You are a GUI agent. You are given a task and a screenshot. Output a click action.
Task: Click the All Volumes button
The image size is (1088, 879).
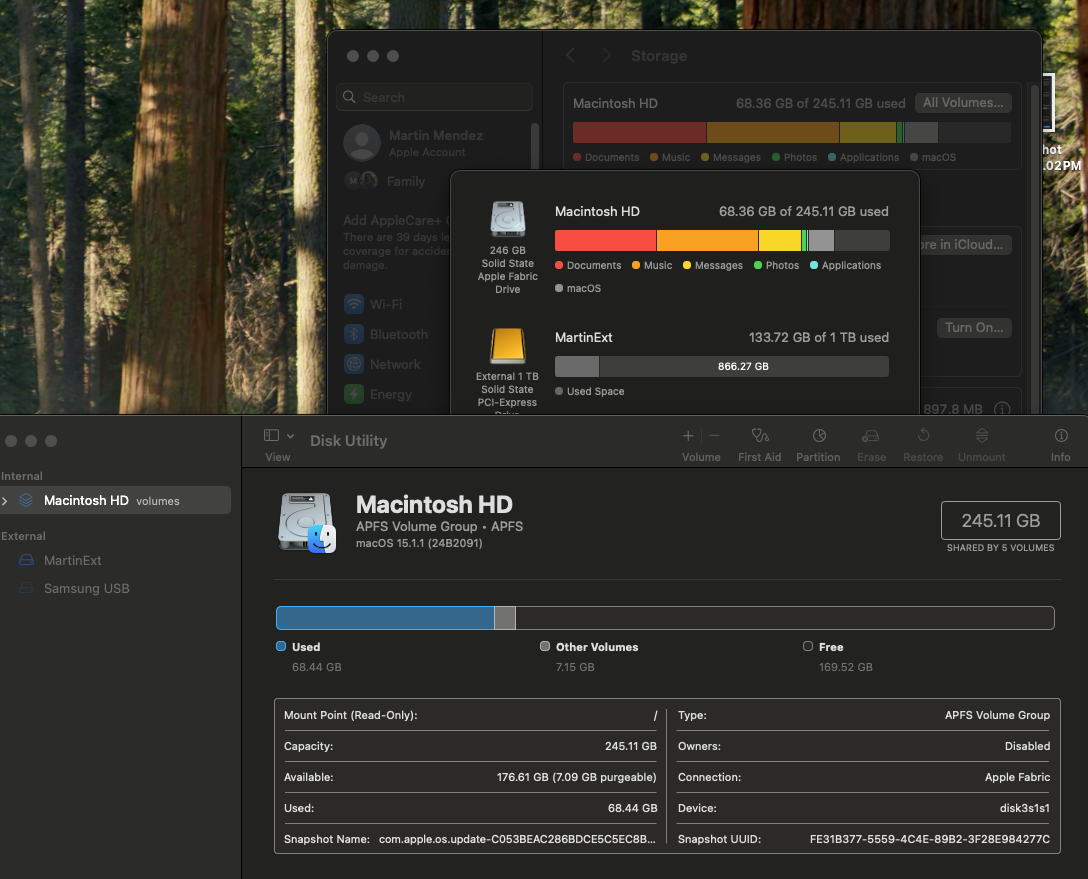click(x=962, y=103)
